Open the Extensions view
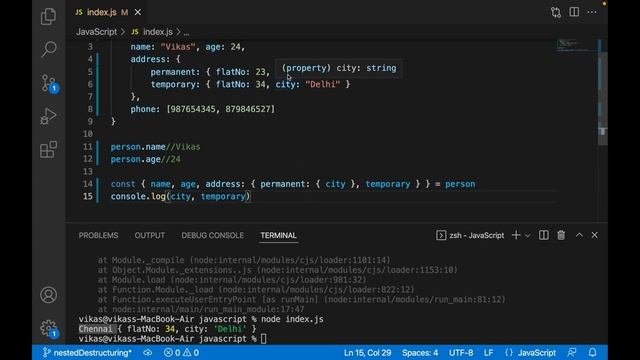 [x=49, y=149]
